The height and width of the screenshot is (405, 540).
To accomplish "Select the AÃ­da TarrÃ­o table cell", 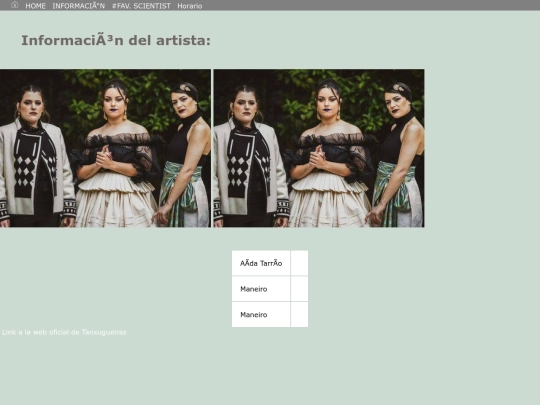I will point(261,263).
